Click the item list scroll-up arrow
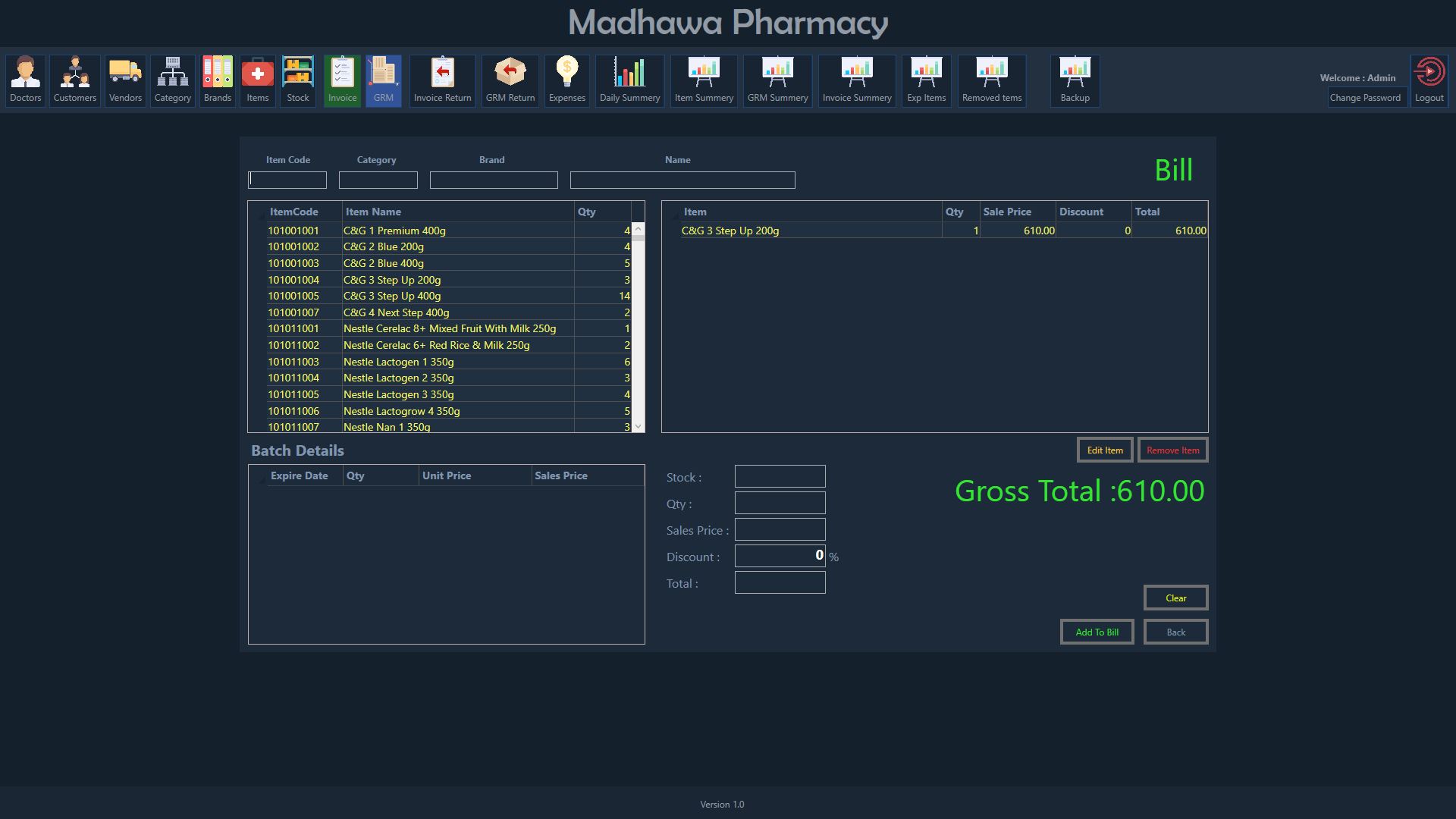The image size is (1456, 819). 638,228
